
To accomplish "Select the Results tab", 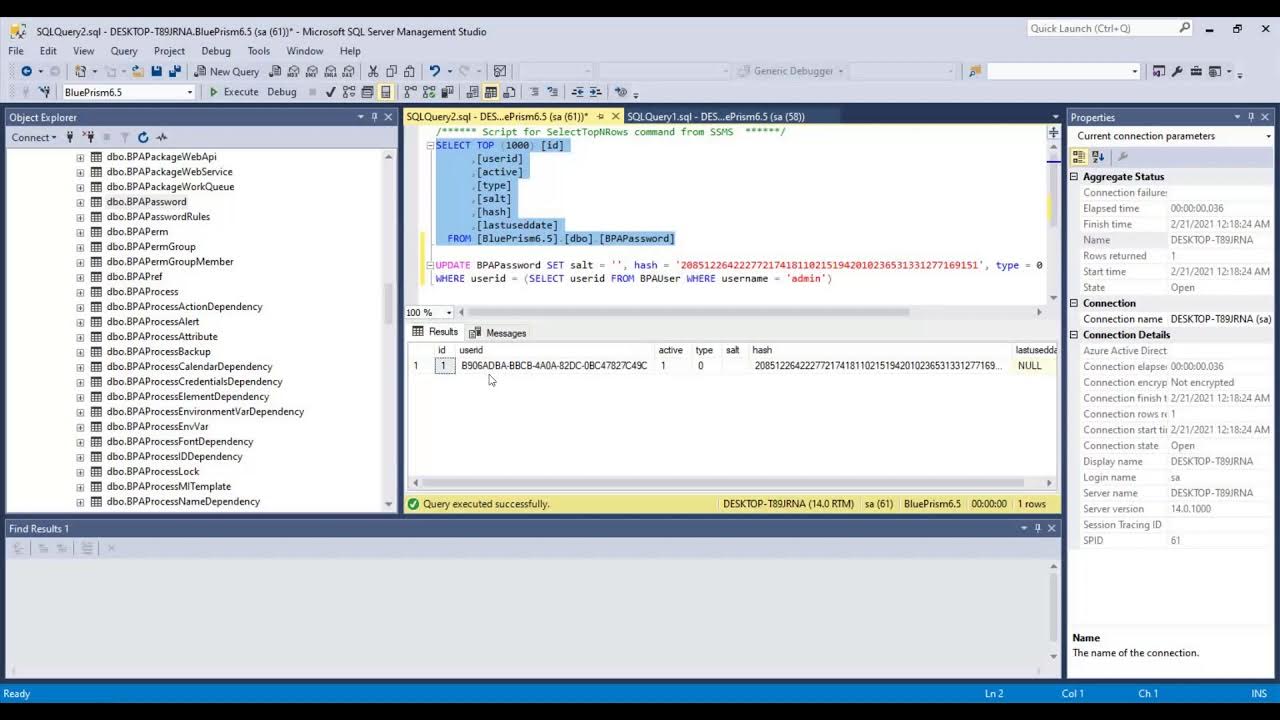I will click(435, 332).
